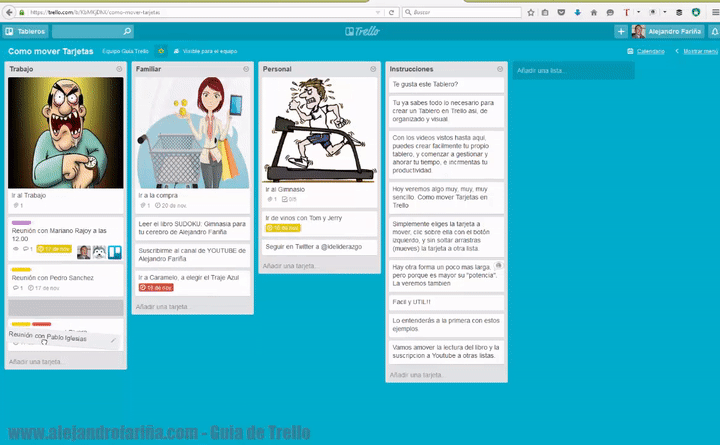The image size is (720, 445).
Task: Open Equipo Guia Trello team link
Action: 125,51
